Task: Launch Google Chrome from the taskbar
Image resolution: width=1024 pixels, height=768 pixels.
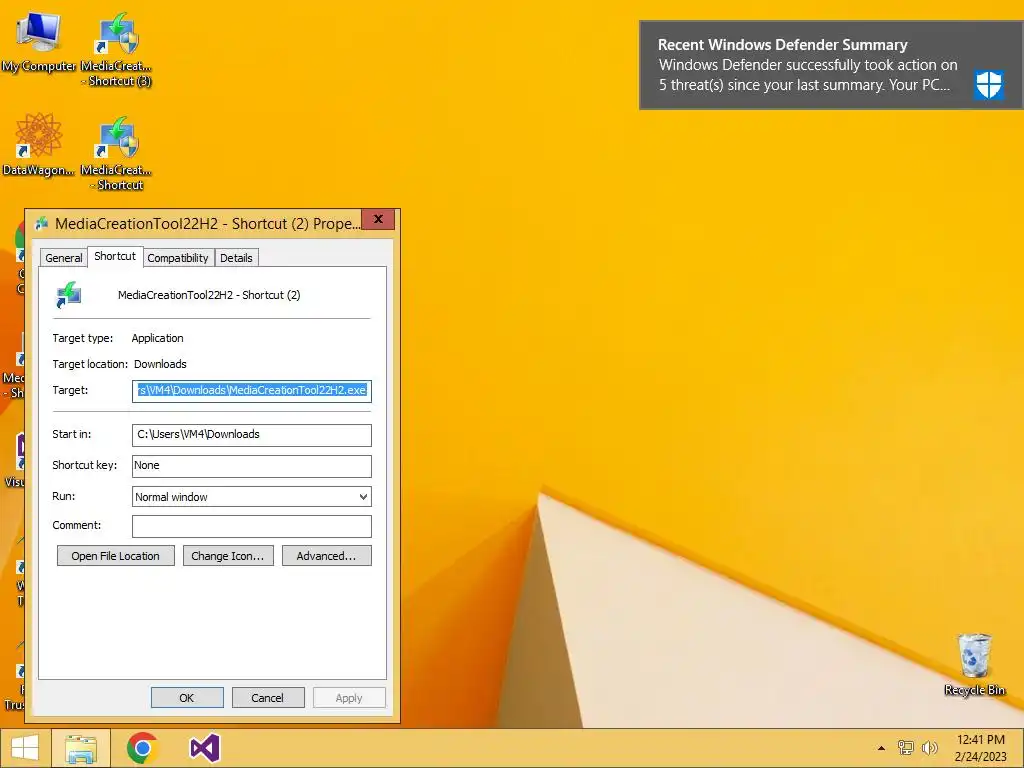Action: coord(142,748)
